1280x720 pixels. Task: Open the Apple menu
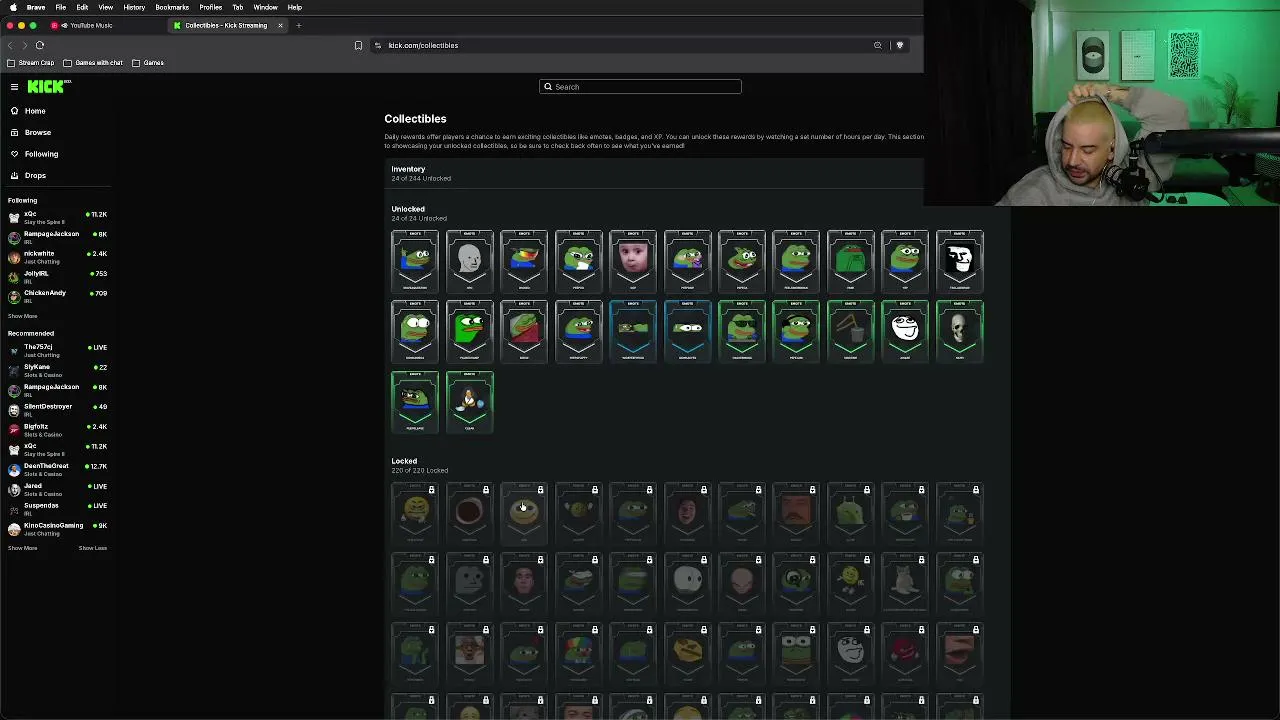coord(13,7)
